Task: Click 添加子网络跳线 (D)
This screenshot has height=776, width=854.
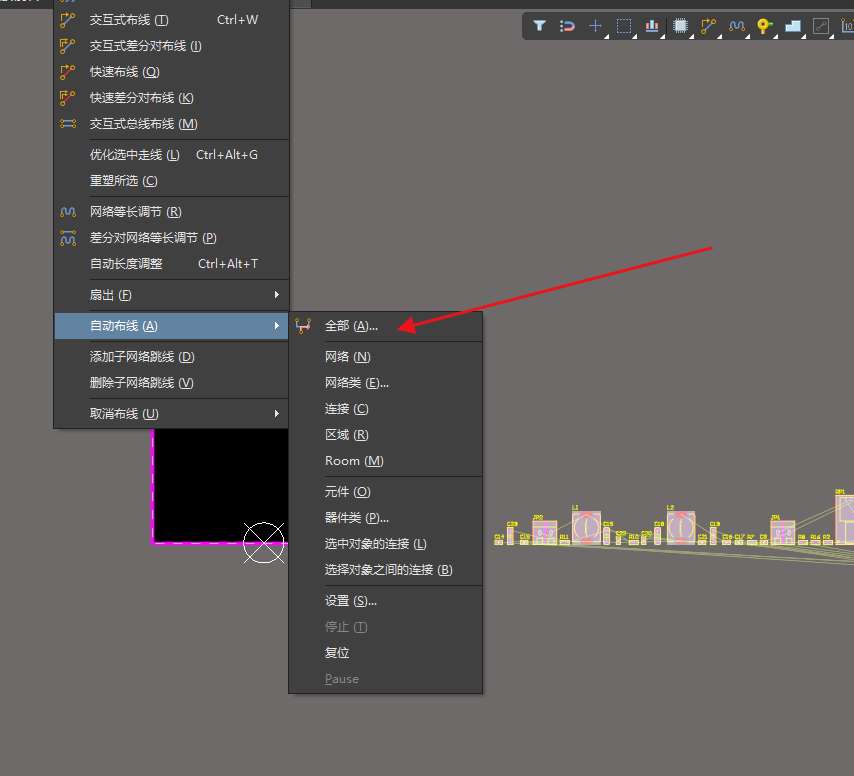Action: [171, 357]
